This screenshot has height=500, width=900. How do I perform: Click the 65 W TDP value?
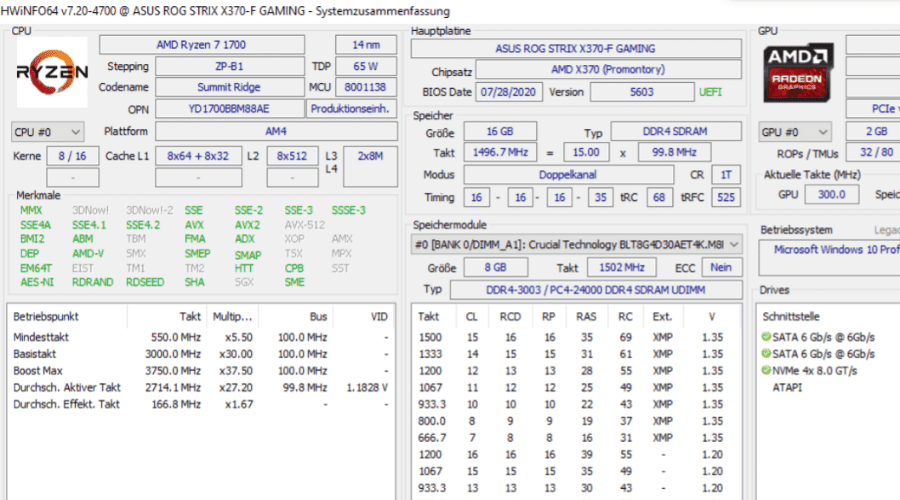tap(366, 66)
